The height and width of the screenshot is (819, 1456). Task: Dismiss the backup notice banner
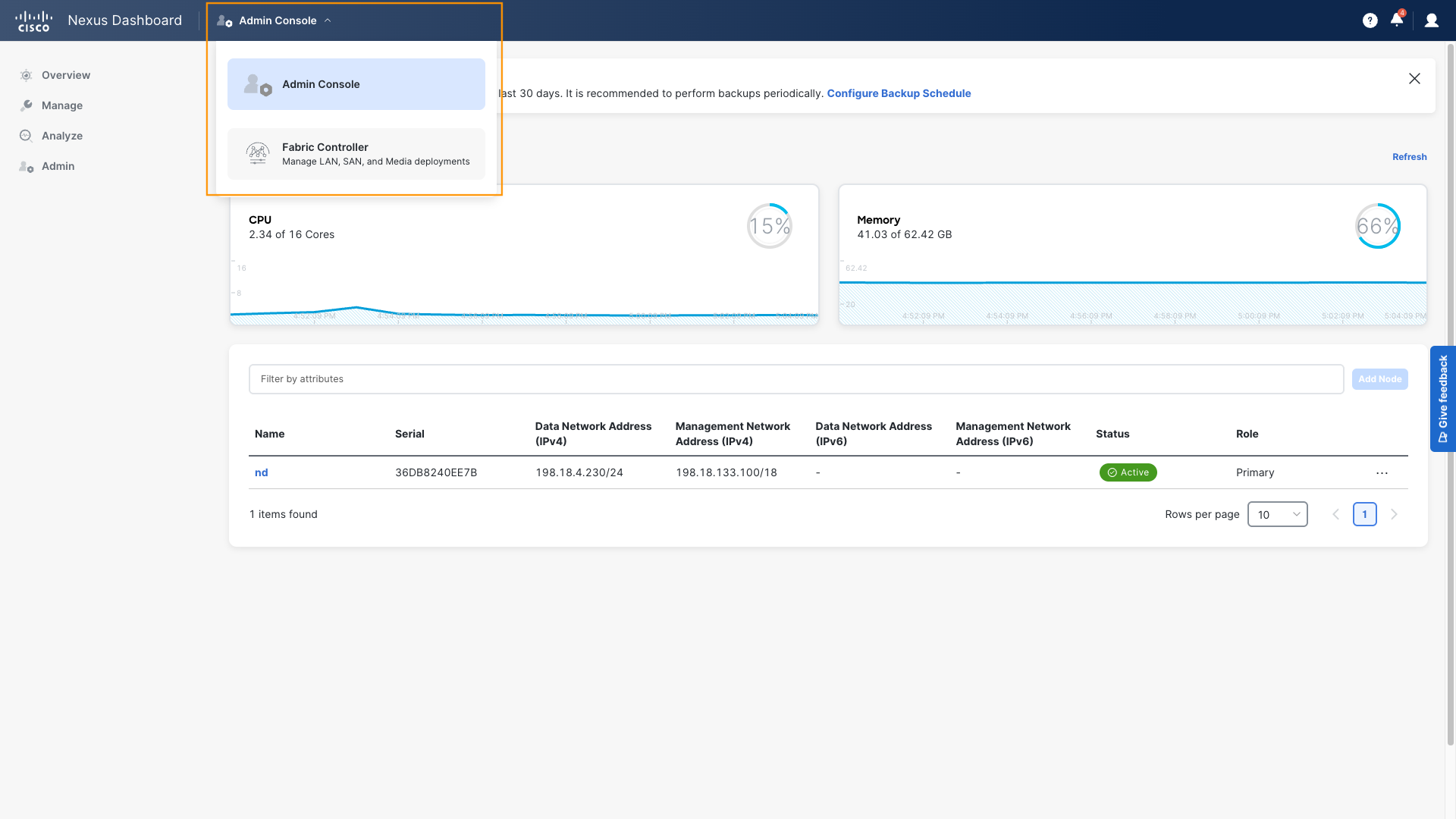coord(1414,79)
